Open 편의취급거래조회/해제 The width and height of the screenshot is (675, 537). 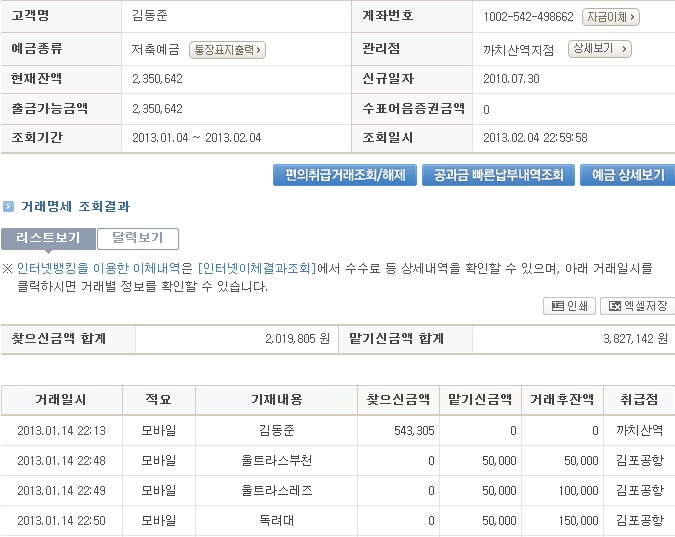point(345,175)
